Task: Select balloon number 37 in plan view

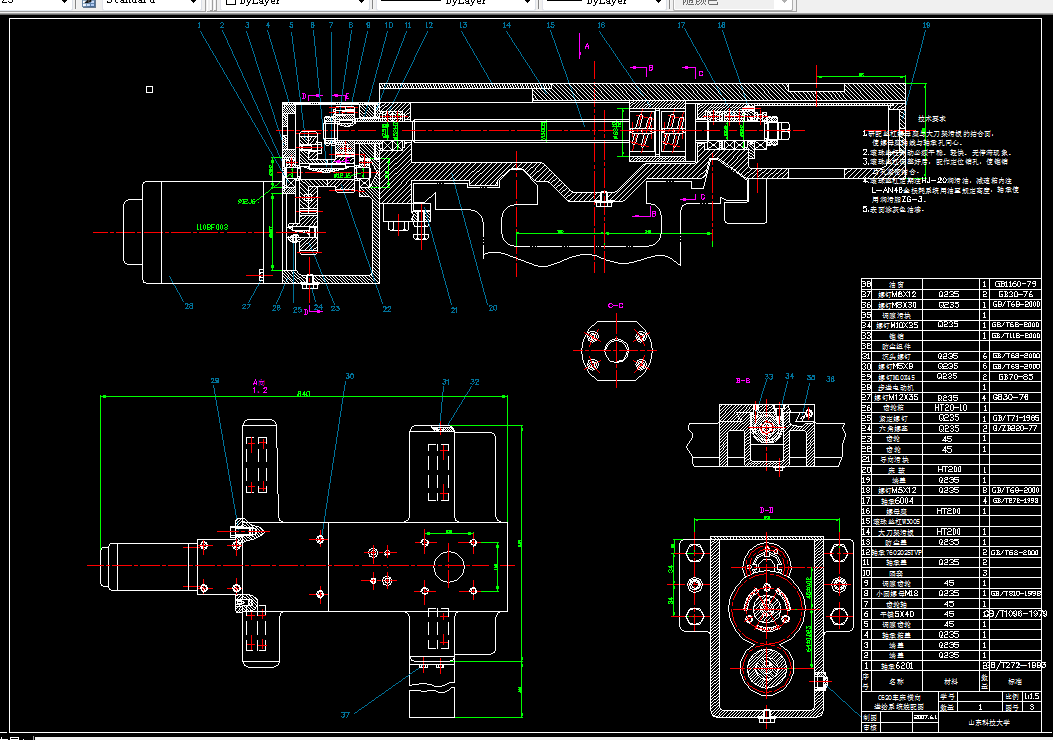Action: pyautogui.click(x=345, y=714)
